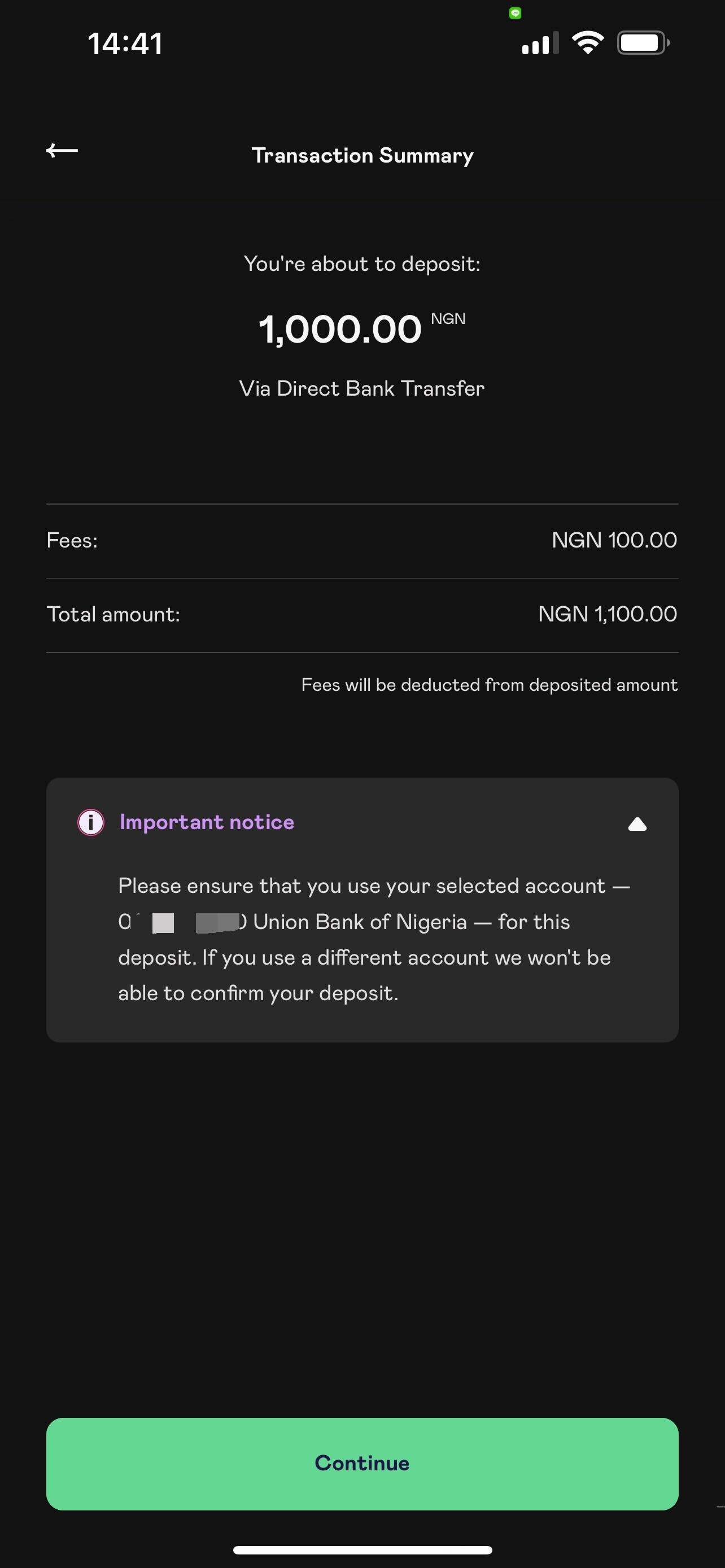Tap the 14:41 clock
The image size is (725, 1568).
pos(125,44)
